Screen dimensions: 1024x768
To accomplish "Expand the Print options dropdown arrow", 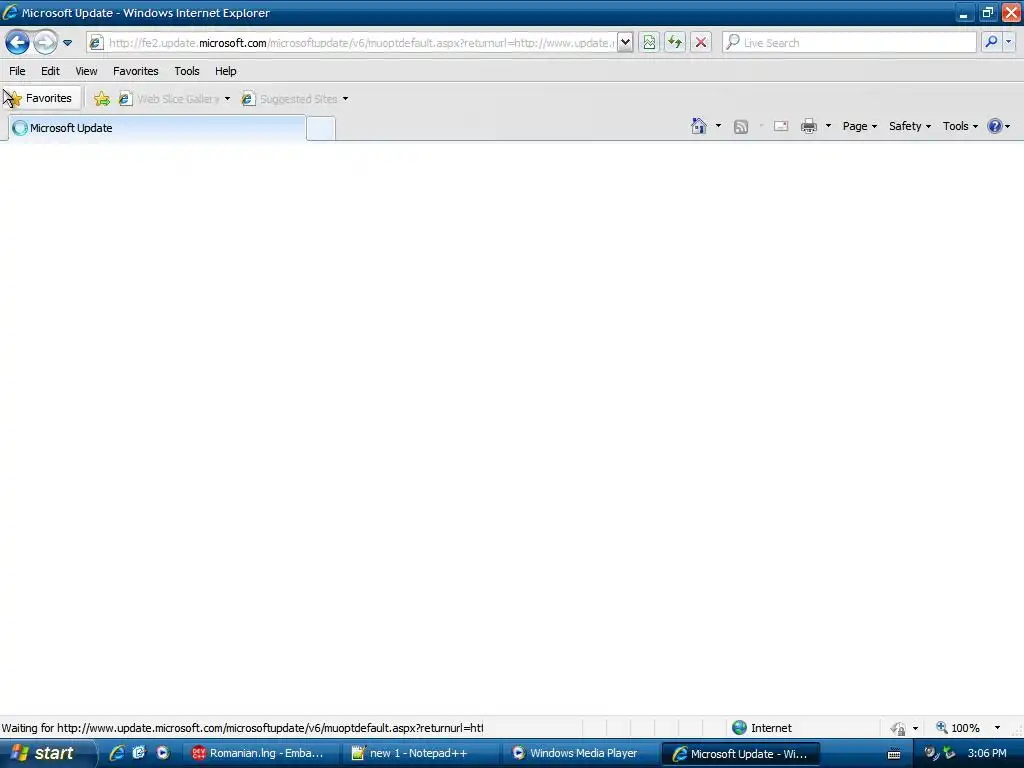I will 828,126.
